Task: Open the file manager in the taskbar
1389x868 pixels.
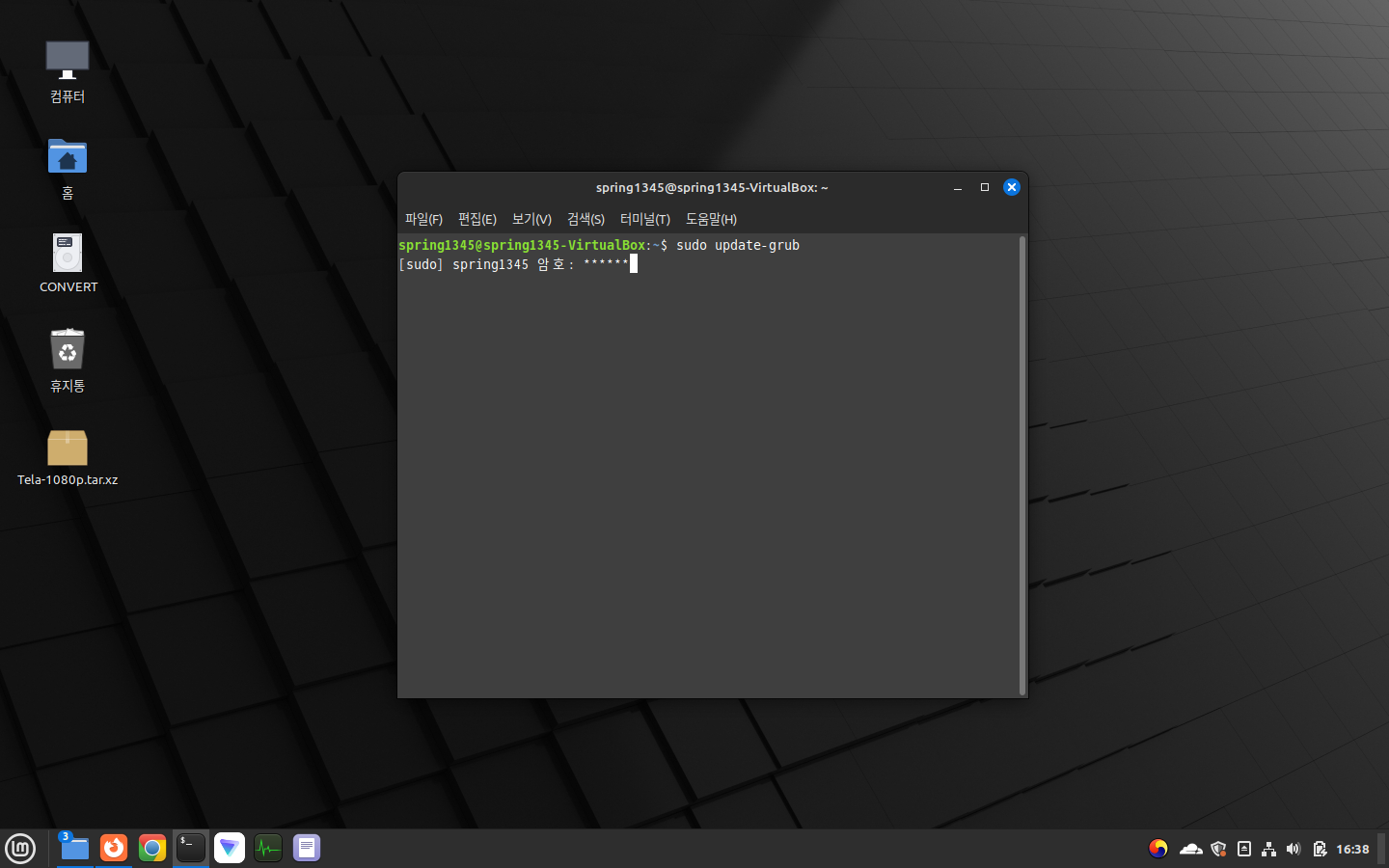Action: point(75,848)
